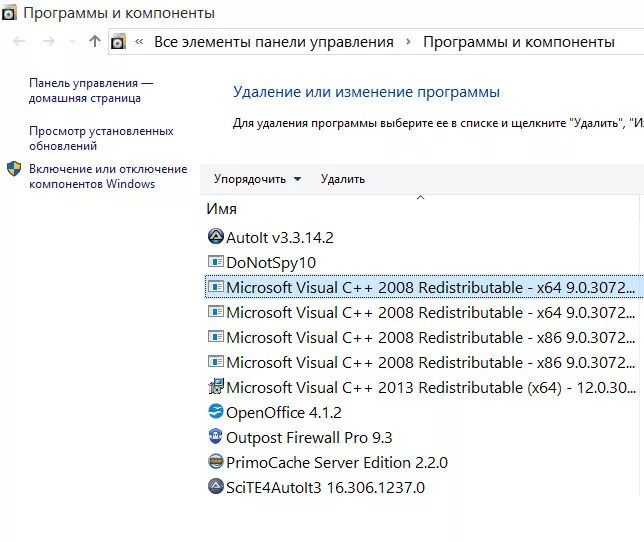Open the Упорядочить dropdown menu
The height and width of the screenshot is (542, 644).
pos(258,179)
